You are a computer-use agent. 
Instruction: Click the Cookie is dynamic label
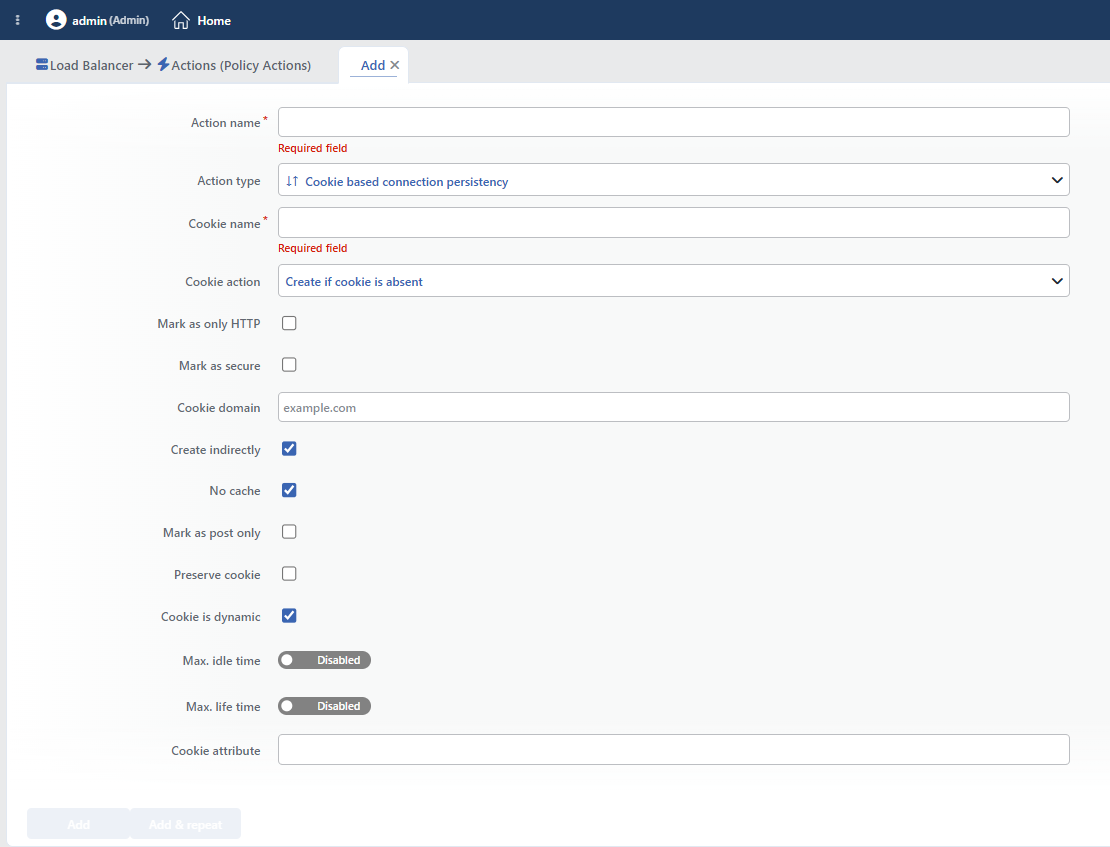coord(210,617)
